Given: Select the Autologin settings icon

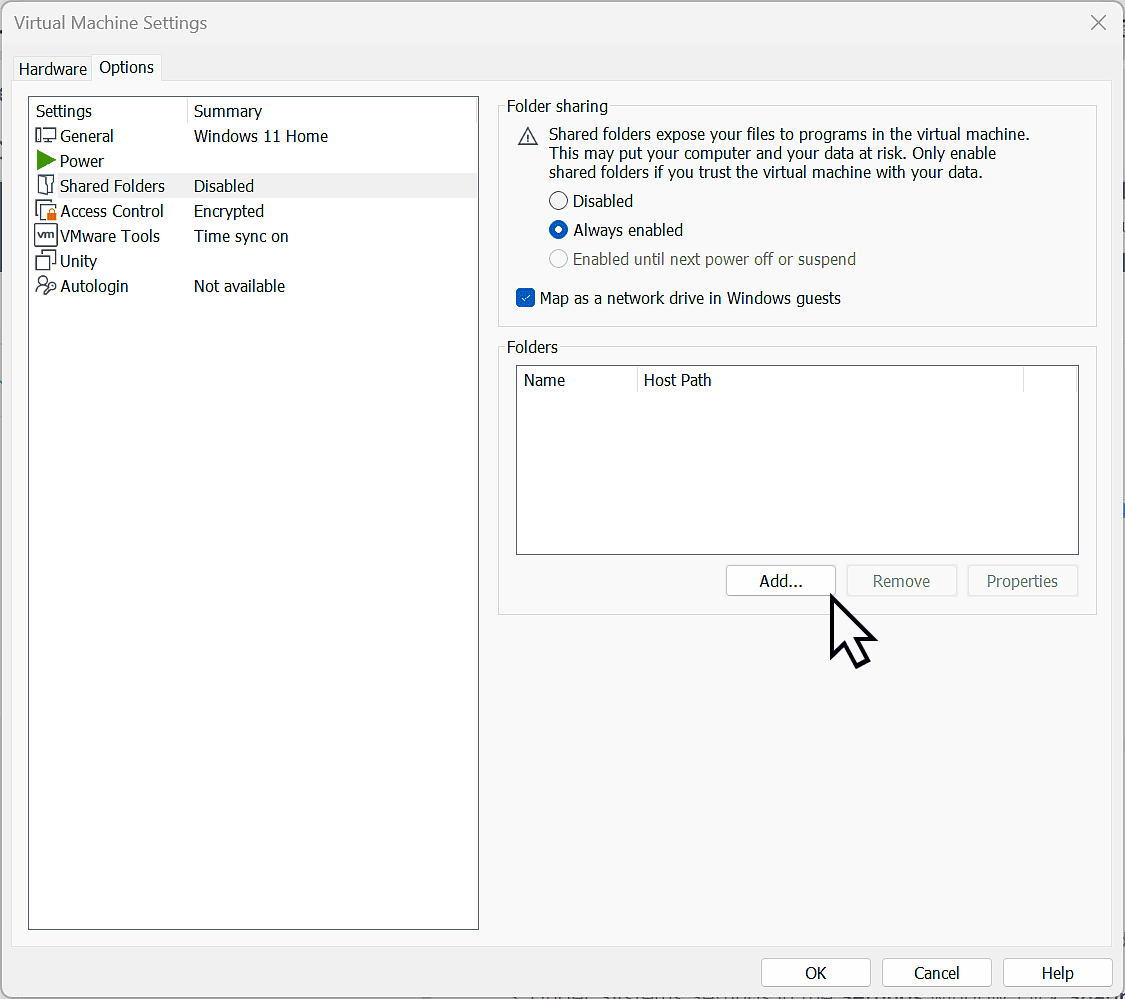Looking at the screenshot, I should coord(46,285).
